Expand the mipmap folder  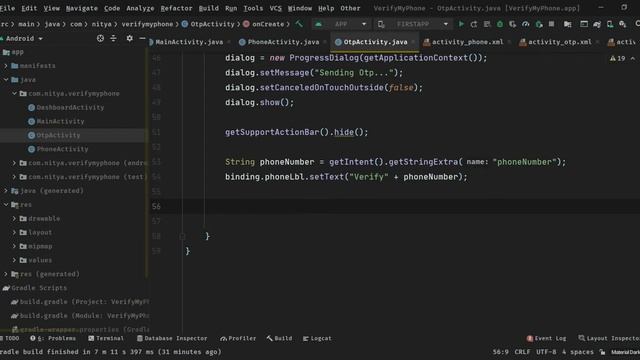click(14, 246)
